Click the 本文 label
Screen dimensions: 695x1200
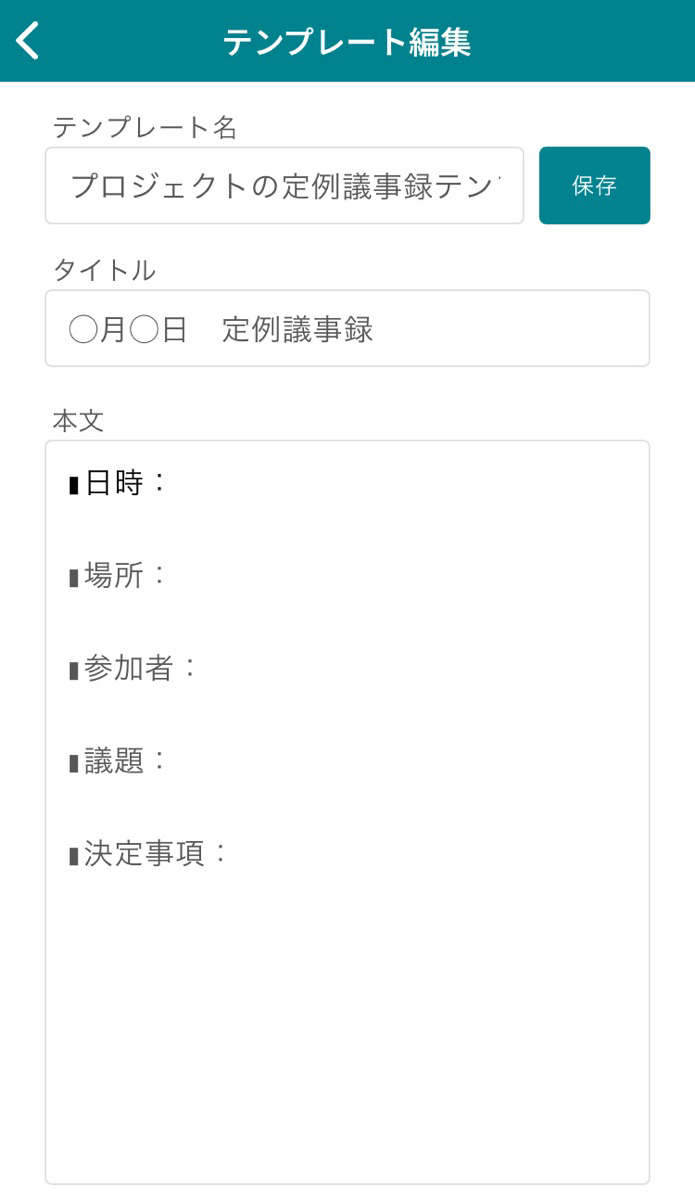point(78,421)
